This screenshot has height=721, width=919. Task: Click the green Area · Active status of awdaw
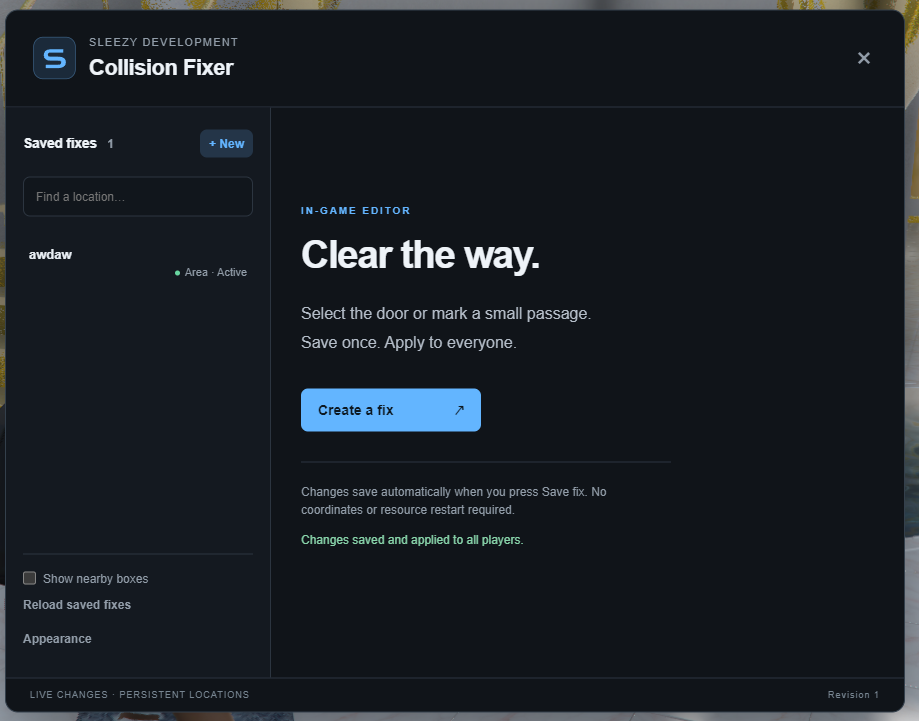pos(210,273)
